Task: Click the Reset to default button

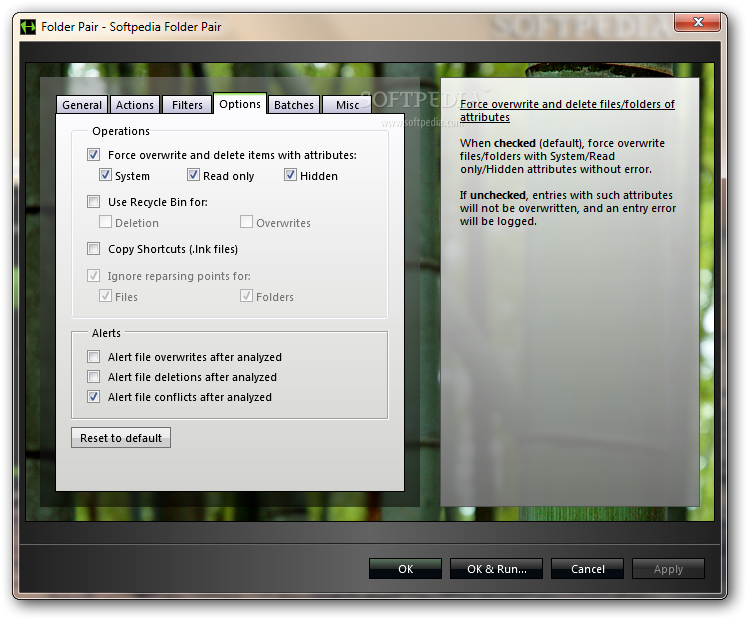Action: (x=121, y=438)
